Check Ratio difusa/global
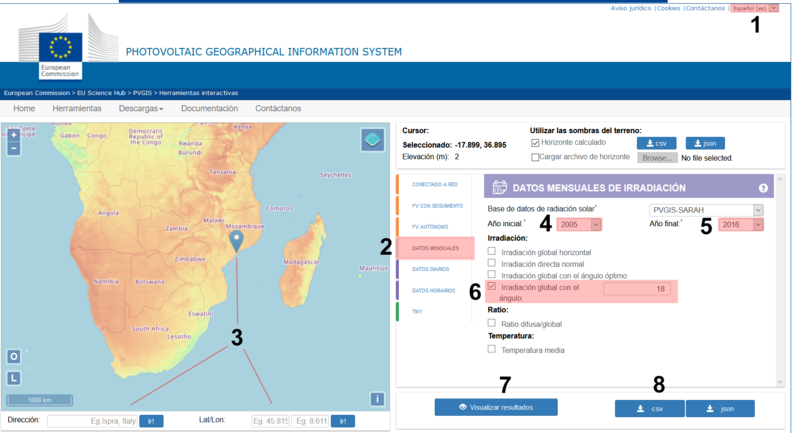The width and height of the screenshot is (800, 433). (x=491, y=323)
